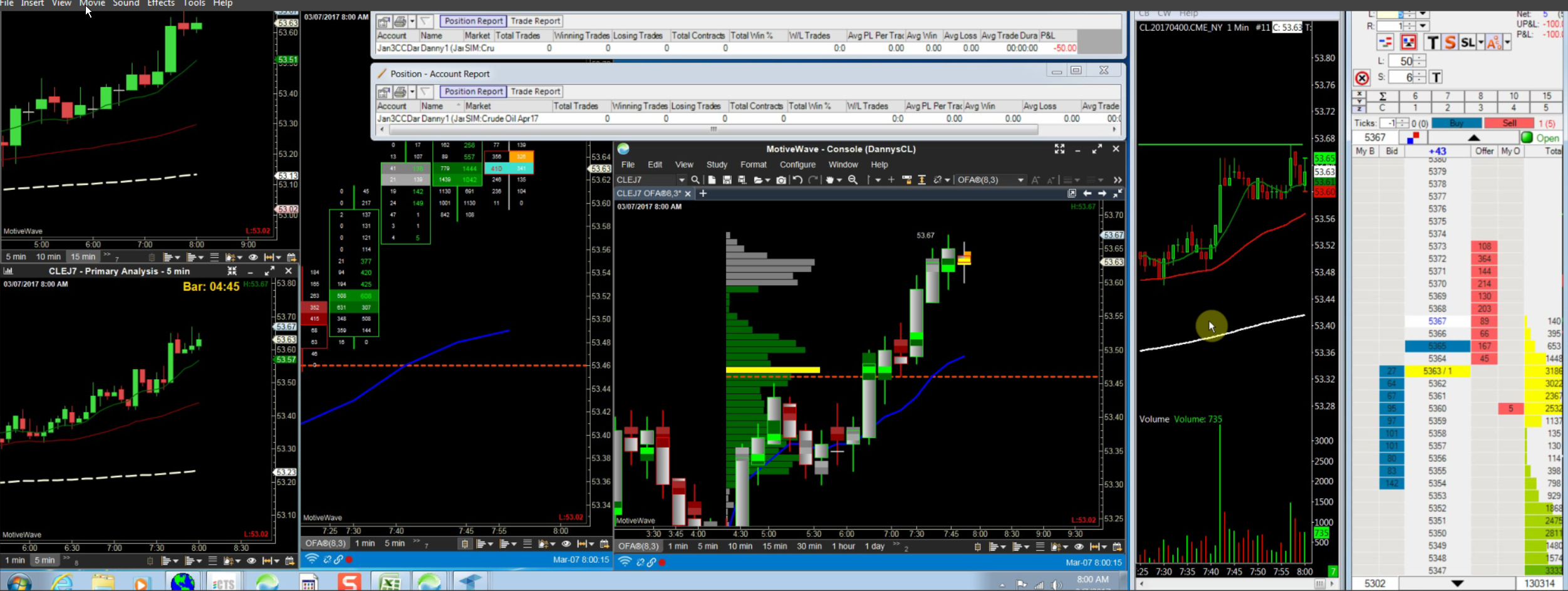
Task: Open the Configure menu in MotiveWave Console
Action: (x=797, y=165)
